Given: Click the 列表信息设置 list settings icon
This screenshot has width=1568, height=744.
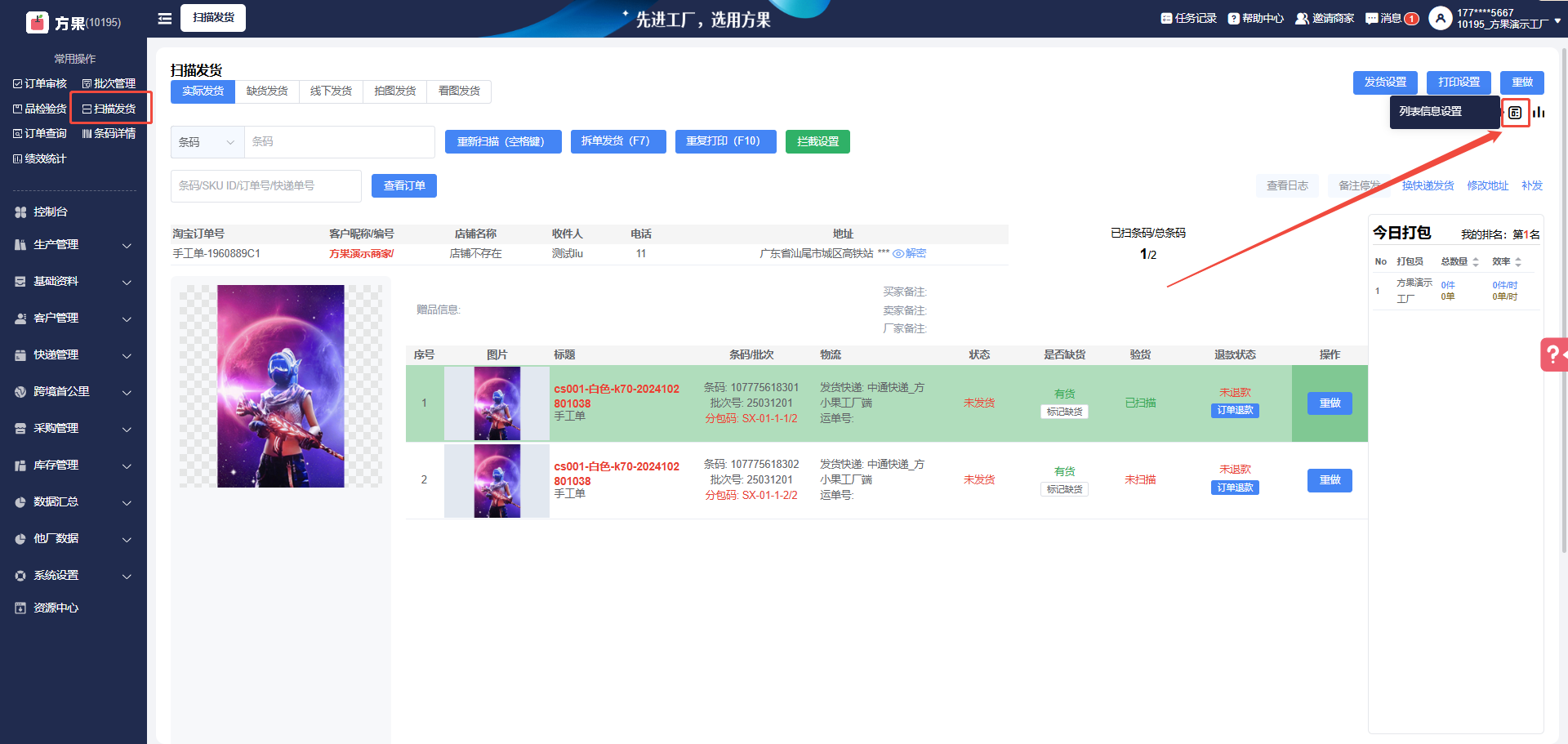Looking at the screenshot, I should 1515,113.
